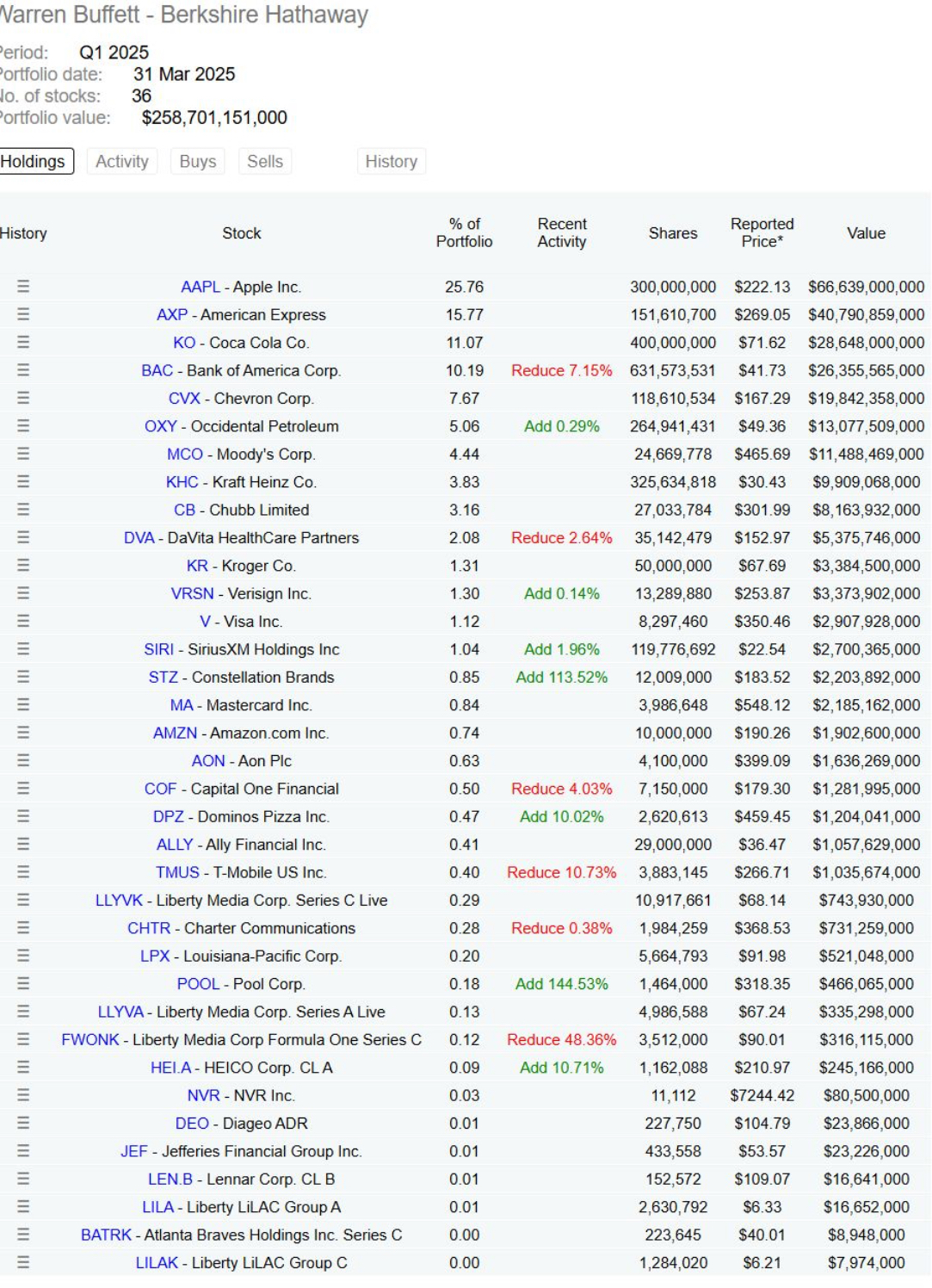This screenshot has height=1288, width=932.
Task: Open history icon for Aon Plc row
Action: point(23,761)
